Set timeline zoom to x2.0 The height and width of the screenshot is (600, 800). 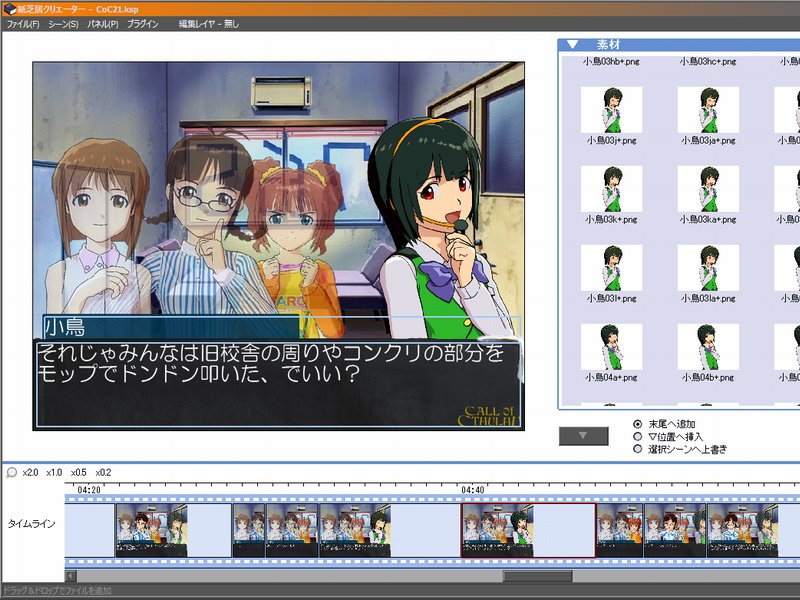point(30,473)
